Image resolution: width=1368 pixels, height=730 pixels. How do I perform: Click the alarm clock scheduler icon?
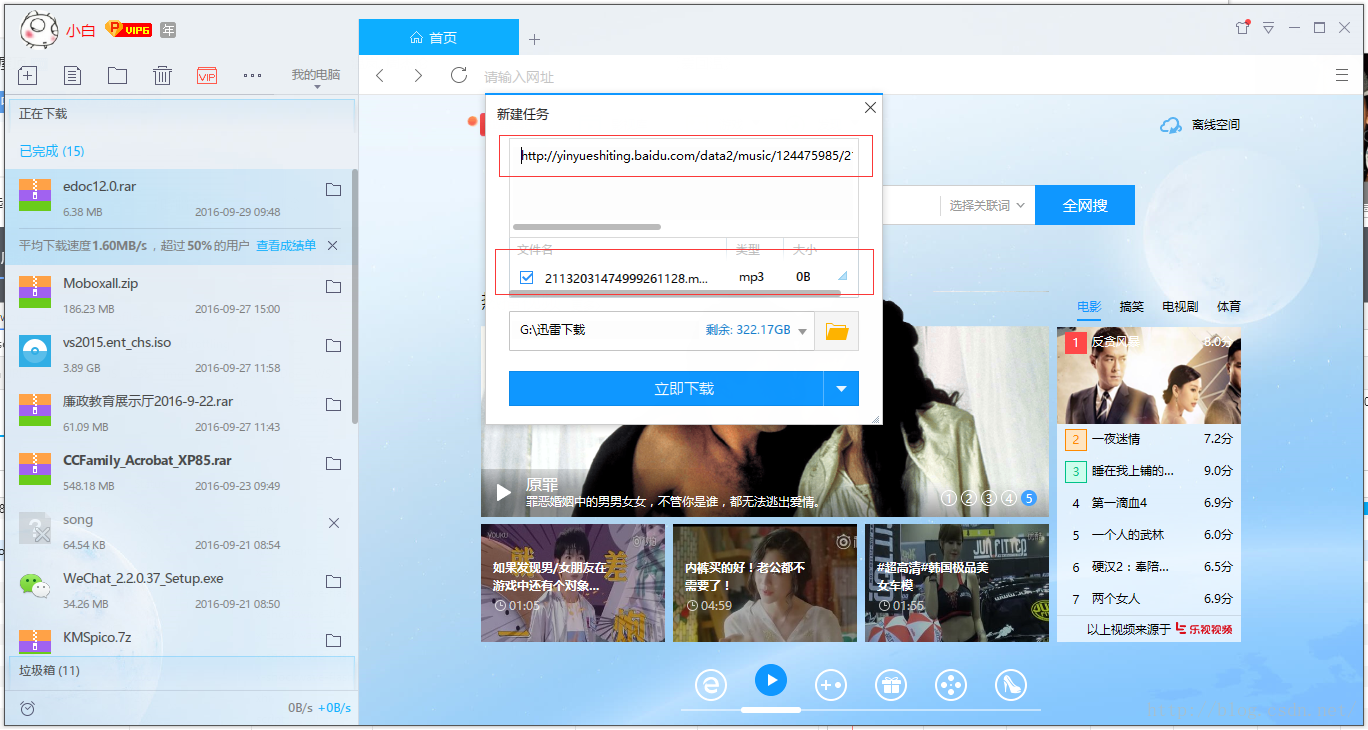pos(27,708)
